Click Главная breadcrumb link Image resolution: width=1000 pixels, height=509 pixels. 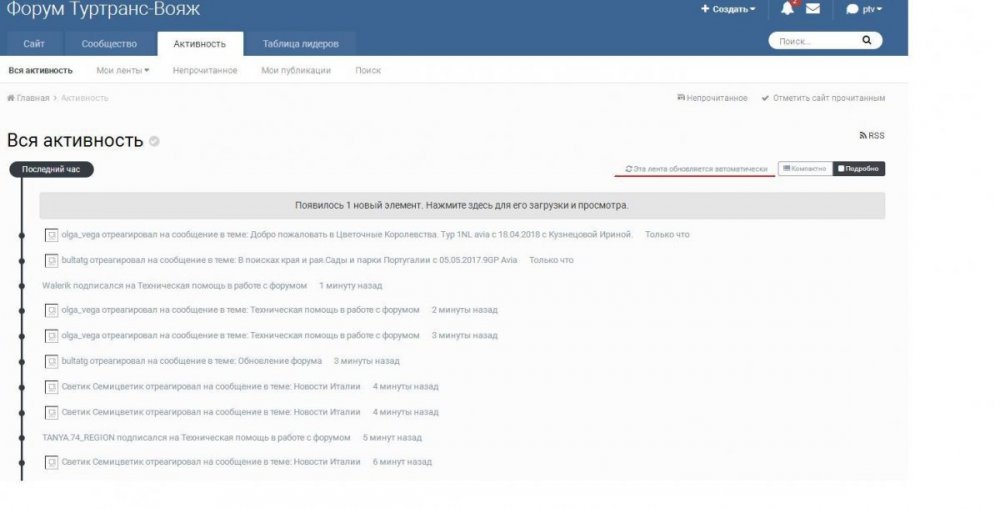click(33, 98)
